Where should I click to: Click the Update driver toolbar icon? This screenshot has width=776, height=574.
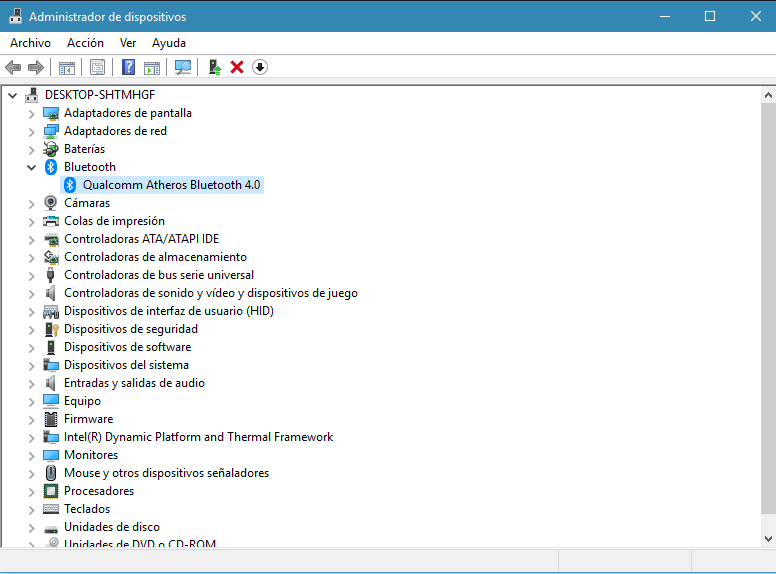(x=214, y=67)
